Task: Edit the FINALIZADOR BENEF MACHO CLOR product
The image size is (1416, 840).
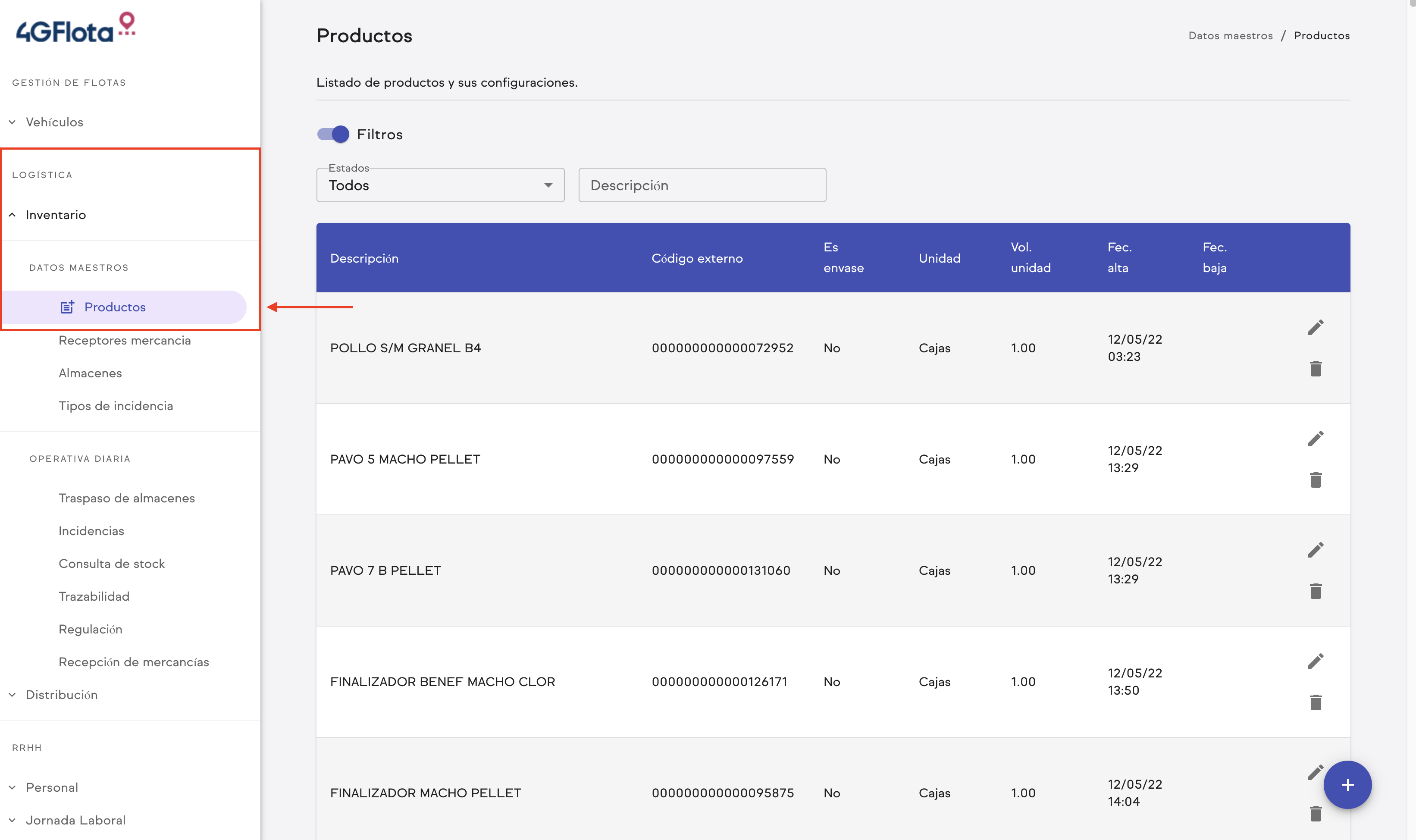Action: (x=1316, y=661)
